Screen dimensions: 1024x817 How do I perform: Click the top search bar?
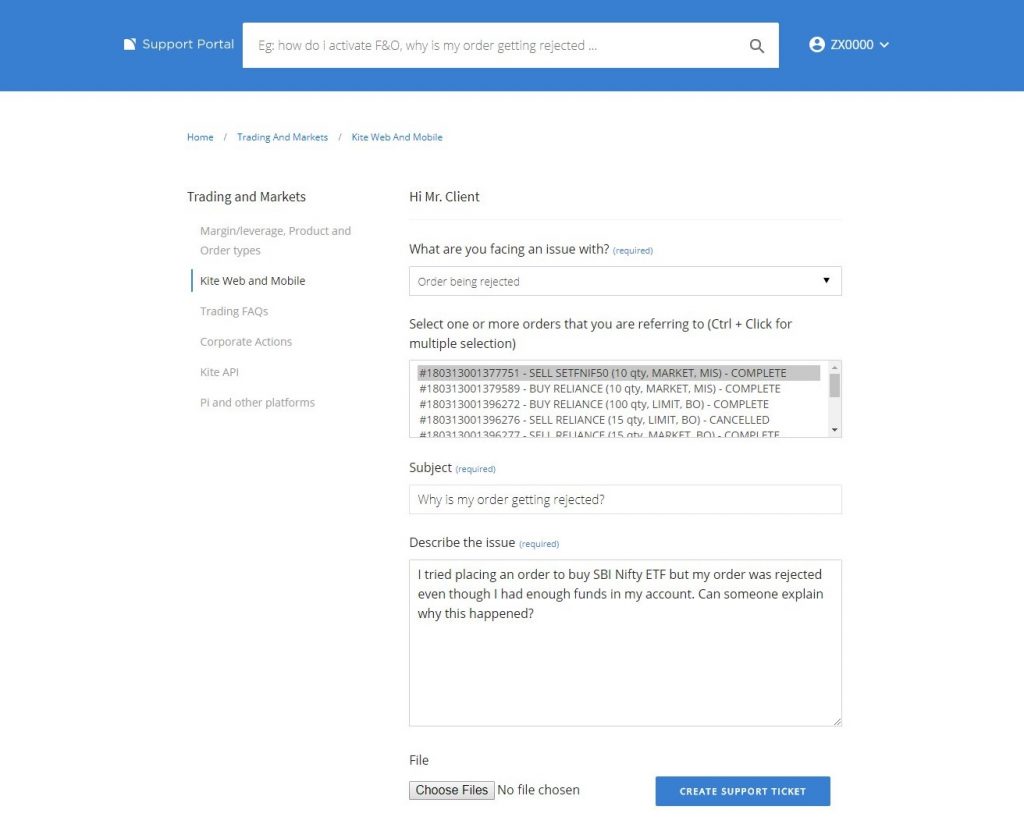click(x=500, y=45)
